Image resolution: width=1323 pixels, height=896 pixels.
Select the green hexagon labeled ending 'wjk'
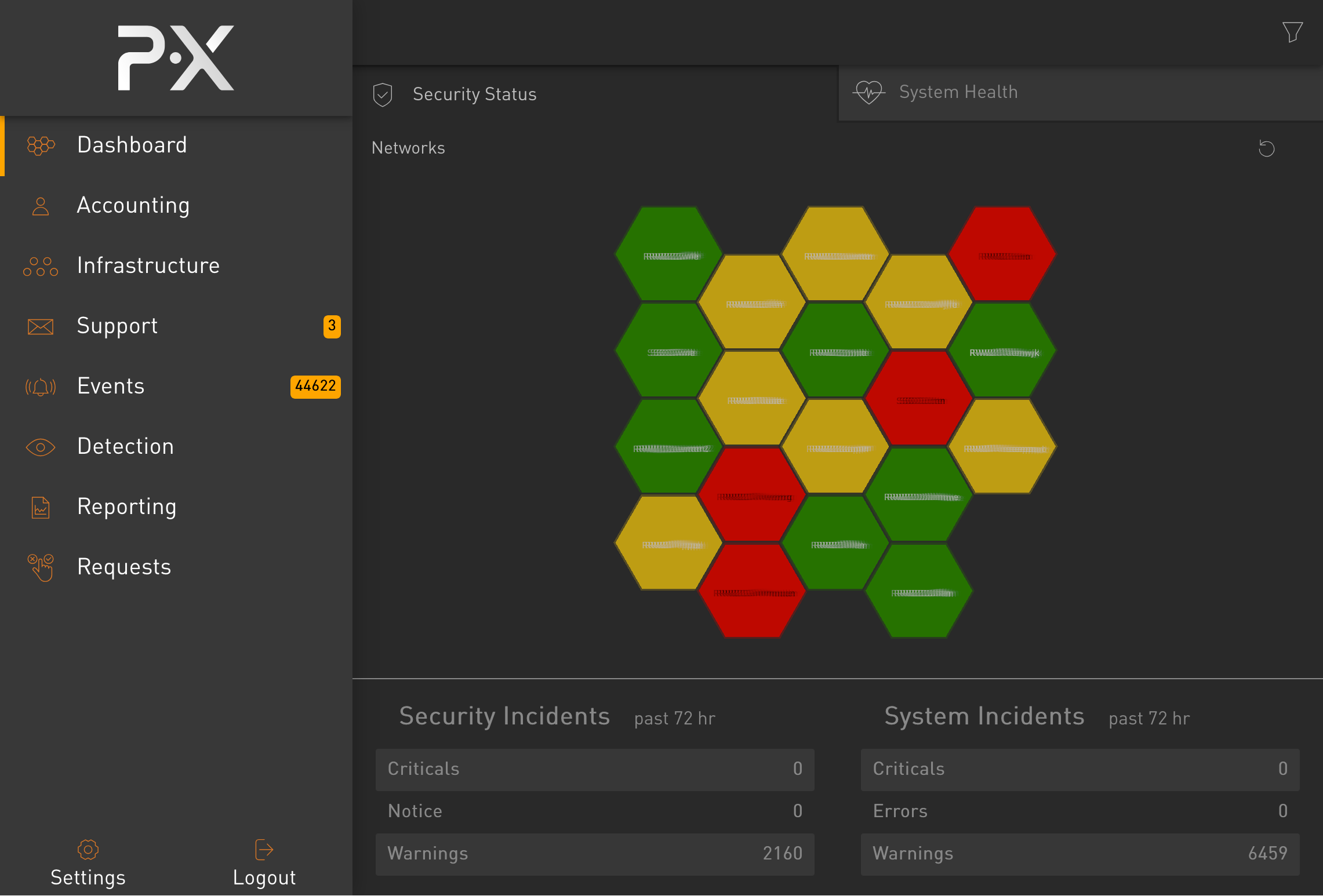click(x=1002, y=350)
